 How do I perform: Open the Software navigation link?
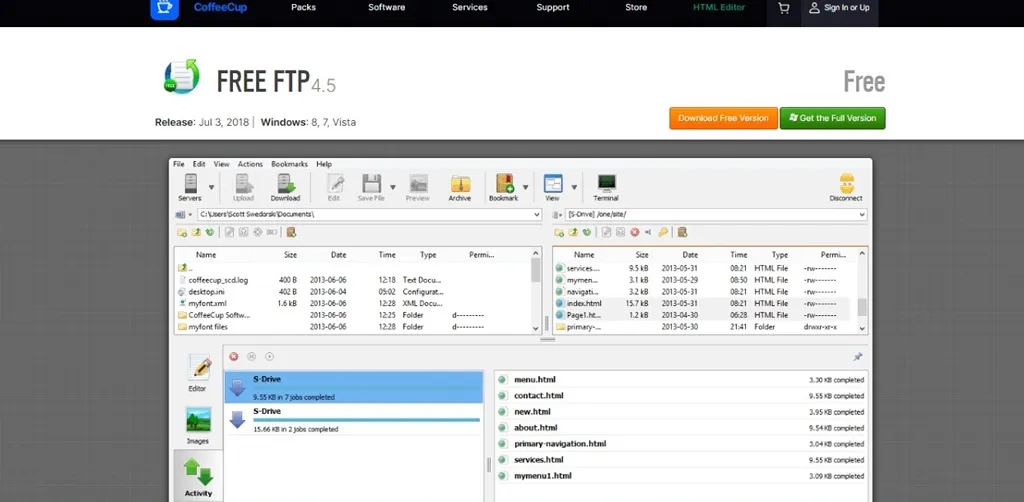(387, 8)
